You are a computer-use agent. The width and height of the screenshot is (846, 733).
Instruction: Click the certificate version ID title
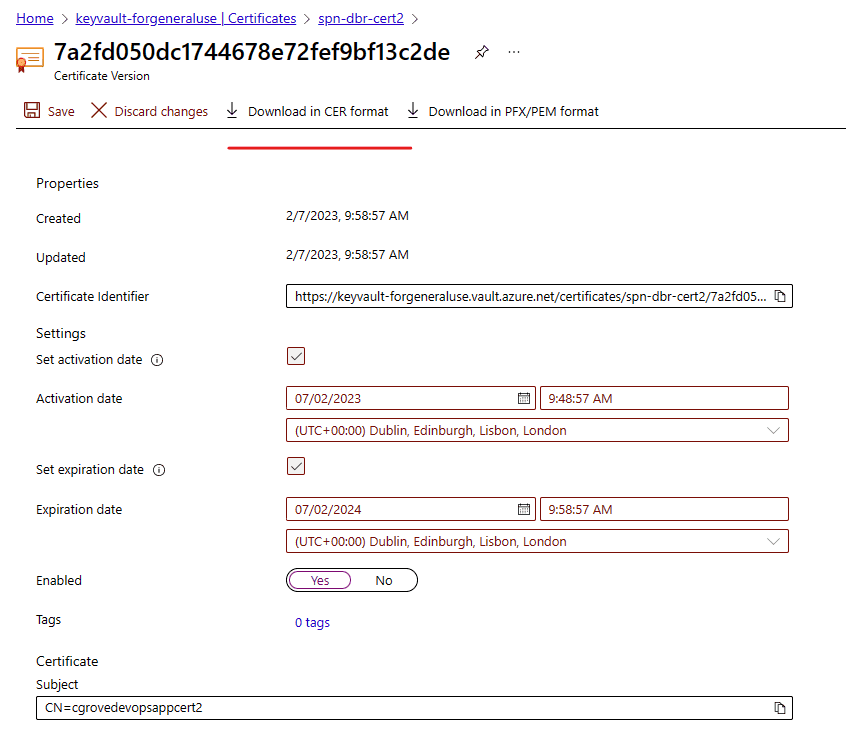tap(252, 52)
